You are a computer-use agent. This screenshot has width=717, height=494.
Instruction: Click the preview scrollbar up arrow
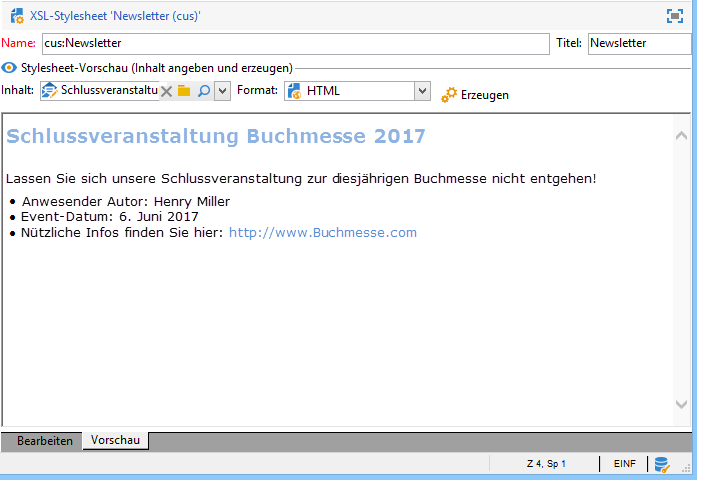tap(681, 135)
